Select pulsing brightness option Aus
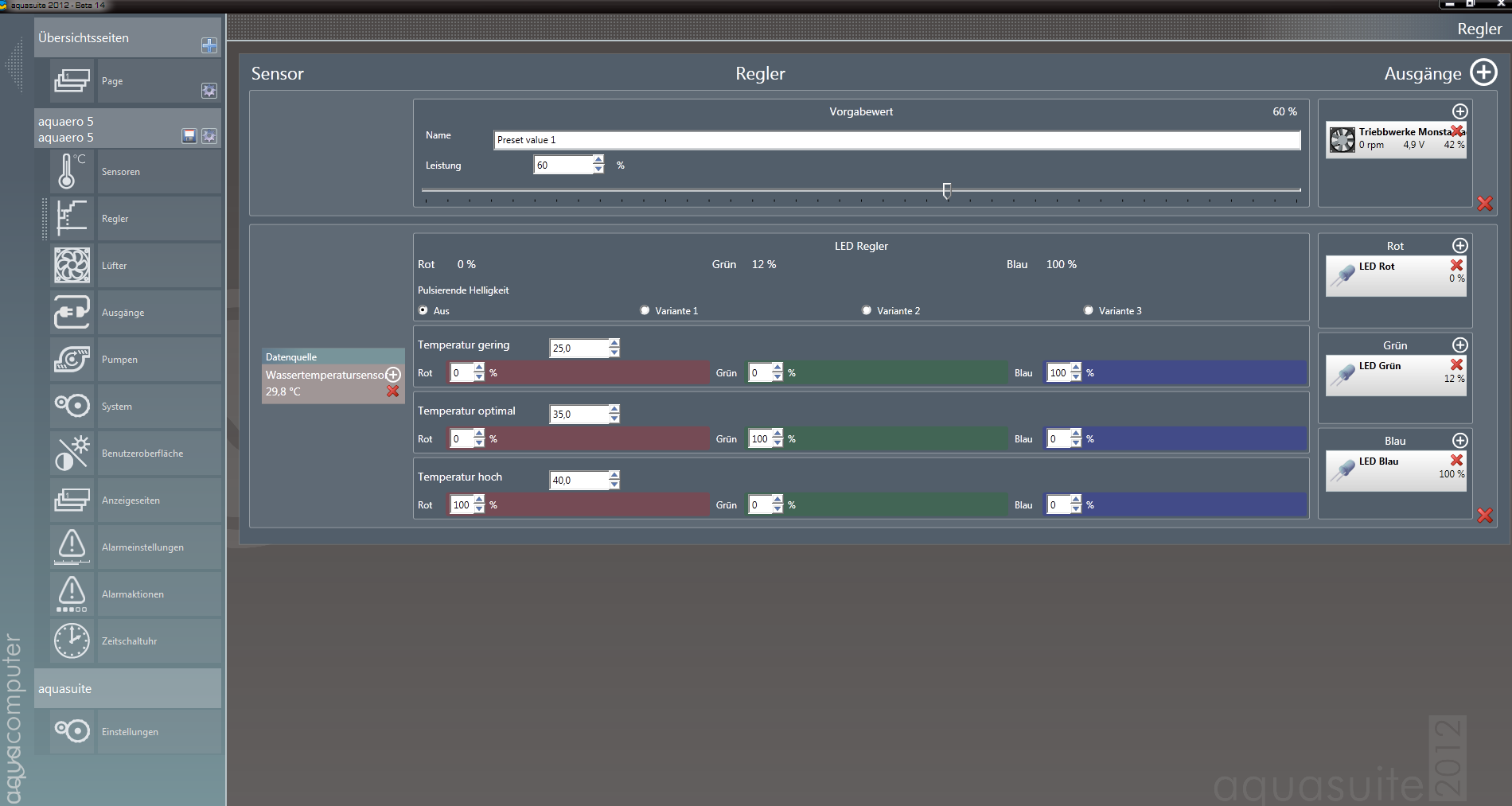Screen dimensions: 1512x806 [423, 310]
